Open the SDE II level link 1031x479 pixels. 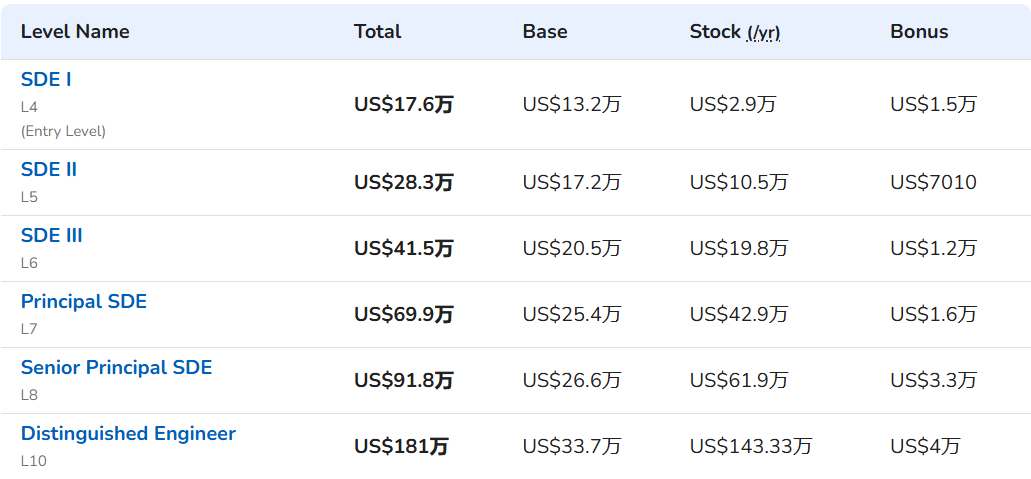tap(49, 170)
